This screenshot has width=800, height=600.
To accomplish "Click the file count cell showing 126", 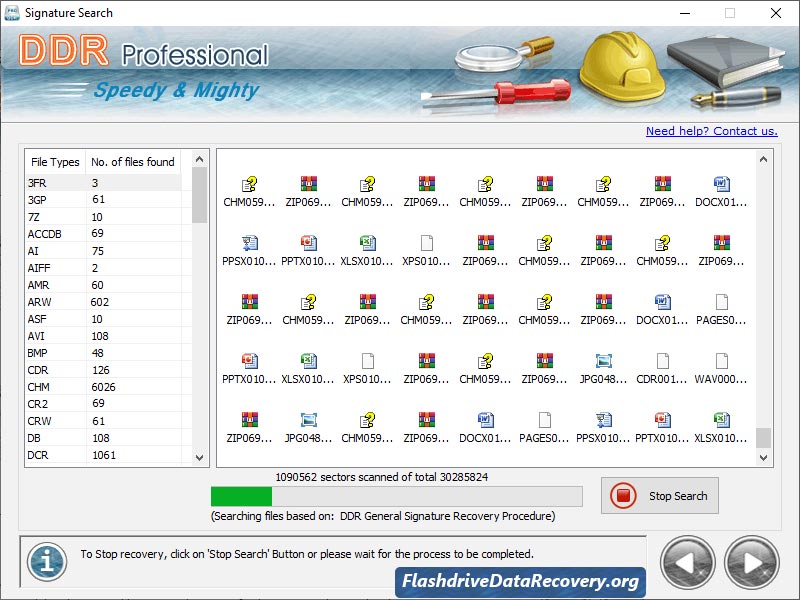I will click(x=134, y=370).
